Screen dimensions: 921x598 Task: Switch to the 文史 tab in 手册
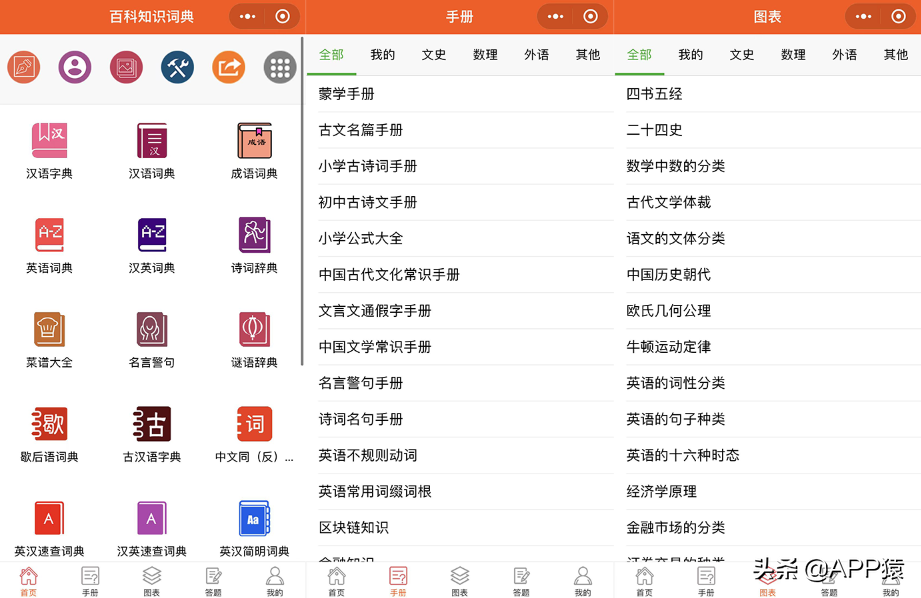pyautogui.click(x=434, y=55)
